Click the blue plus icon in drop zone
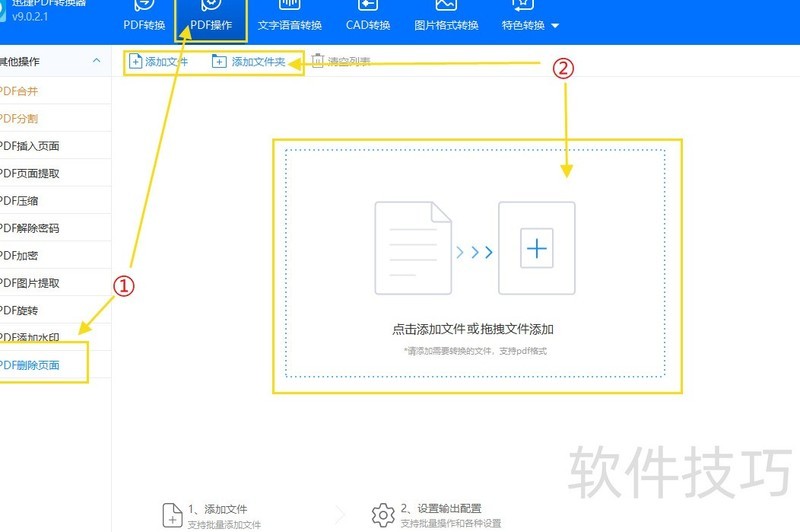The width and height of the screenshot is (800, 532). tap(537, 248)
